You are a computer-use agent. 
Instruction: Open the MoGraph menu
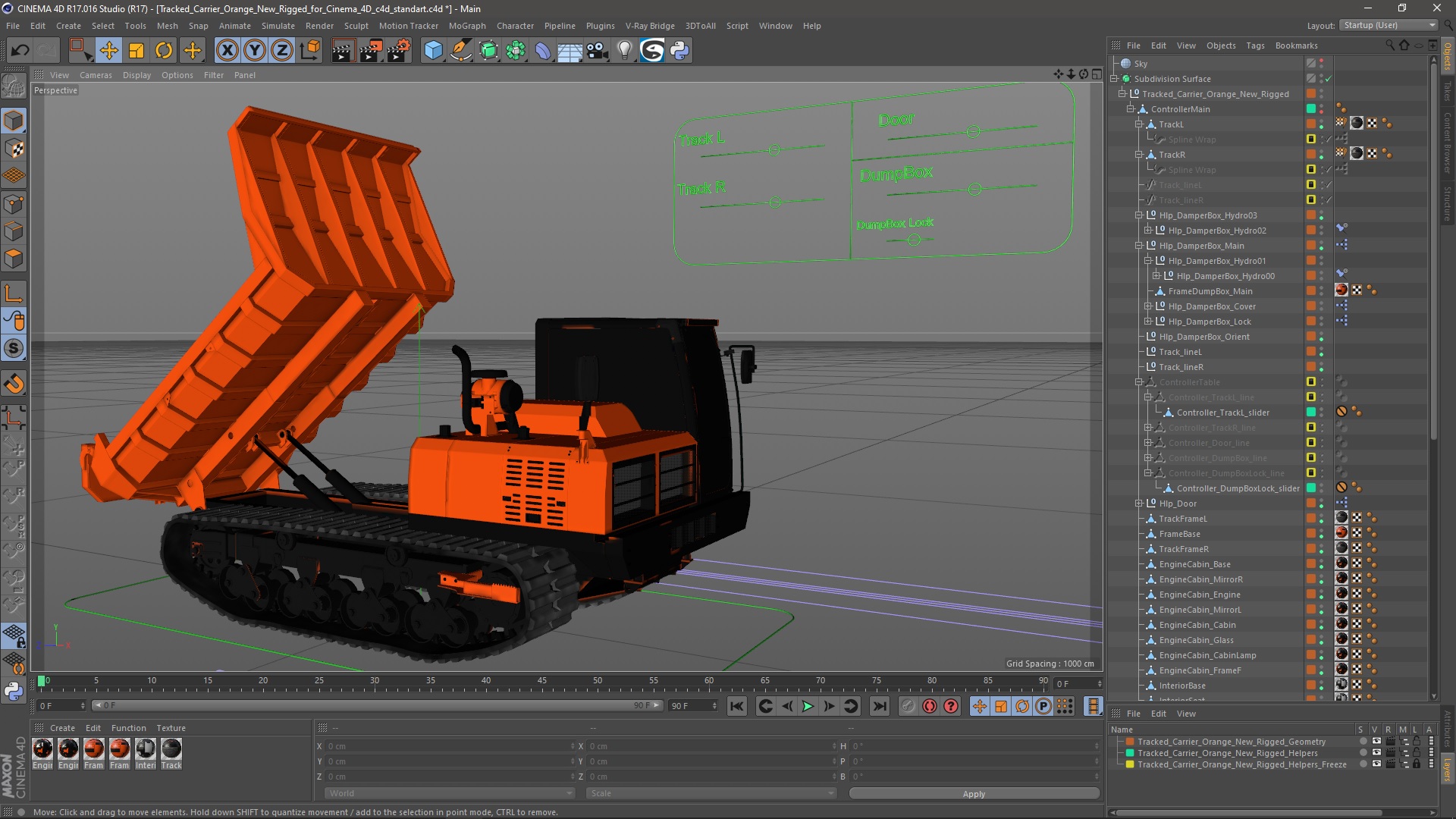coord(467,26)
